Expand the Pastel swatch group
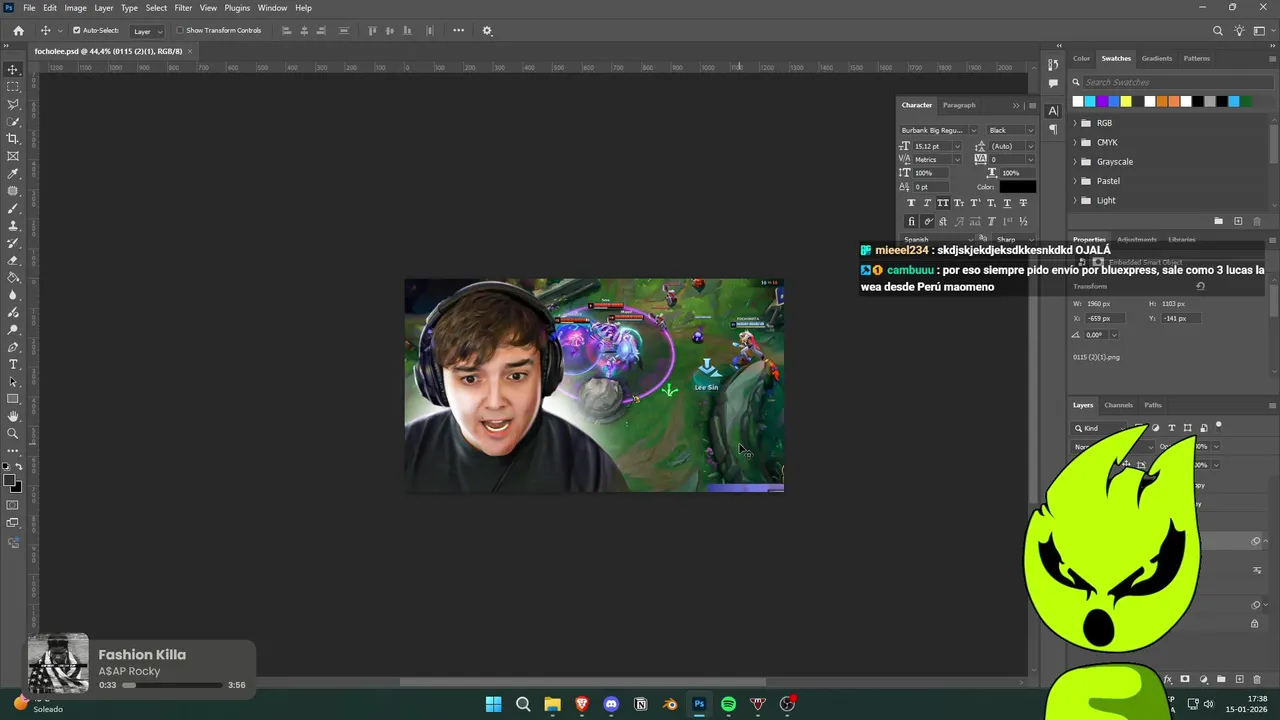 tap(1075, 181)
